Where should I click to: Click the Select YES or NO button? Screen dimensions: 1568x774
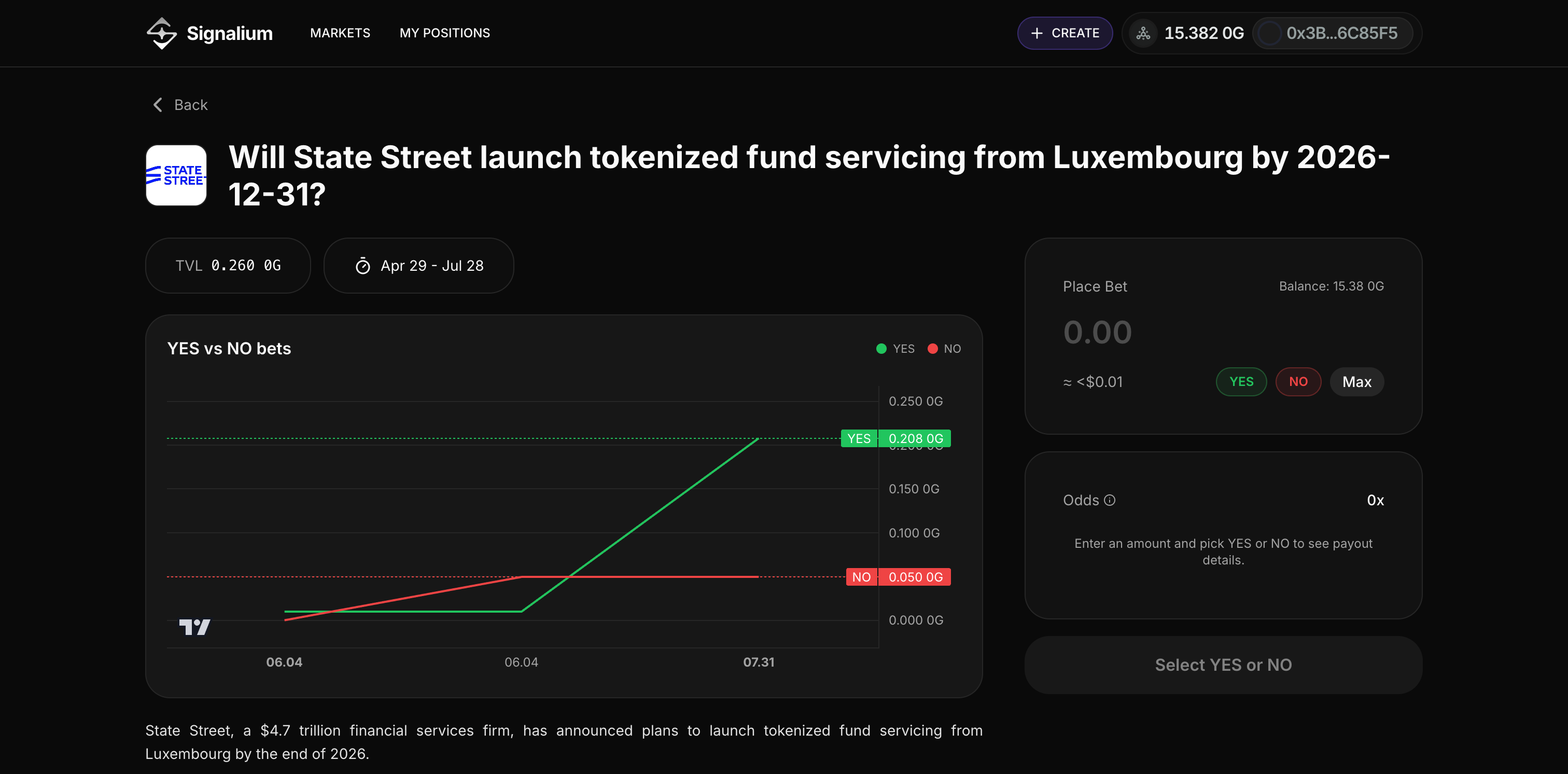click(1222, 665)
